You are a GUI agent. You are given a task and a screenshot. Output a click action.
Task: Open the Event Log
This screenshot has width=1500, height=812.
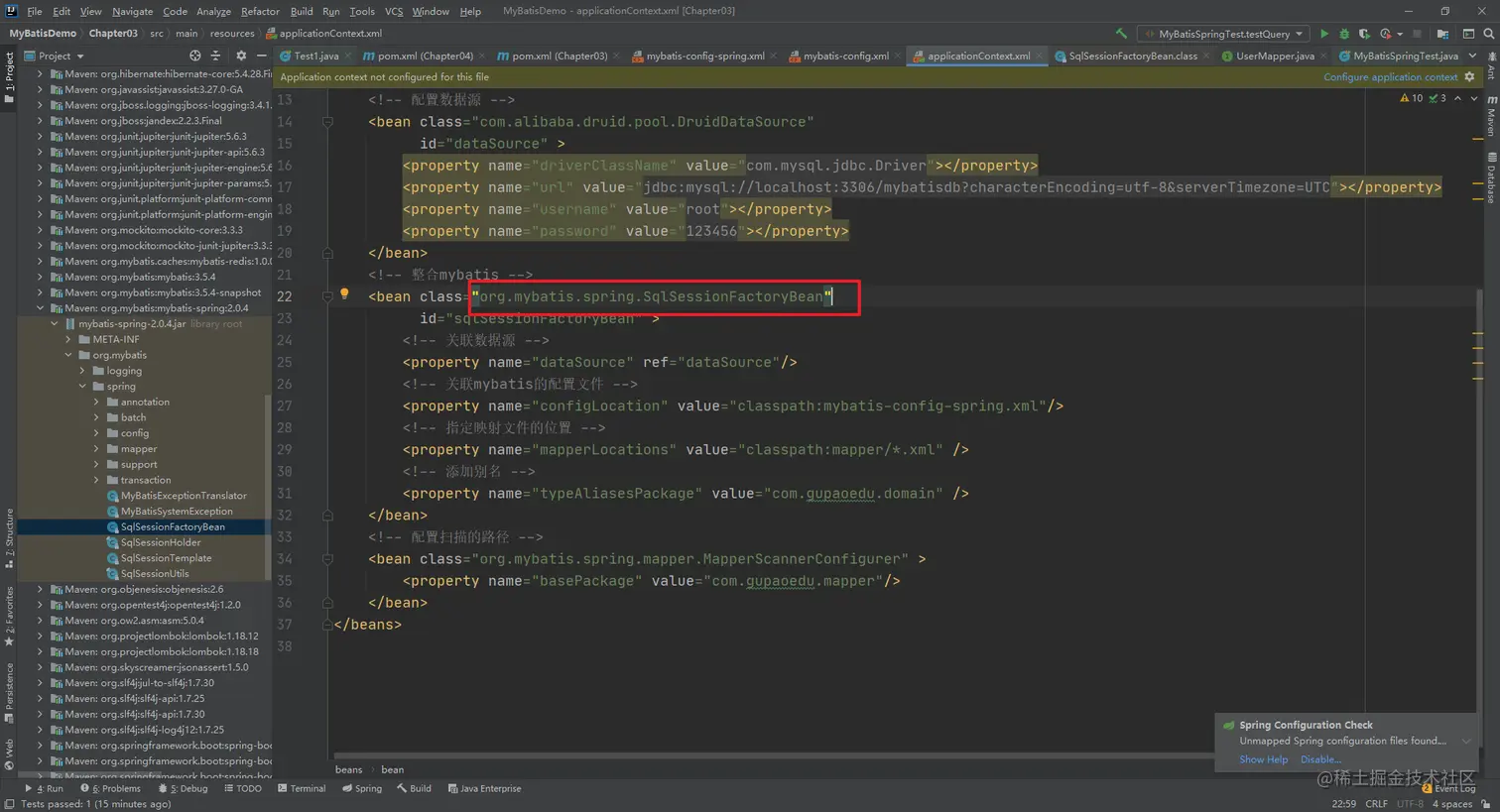pyautogui.click(x=1448, y=788)
